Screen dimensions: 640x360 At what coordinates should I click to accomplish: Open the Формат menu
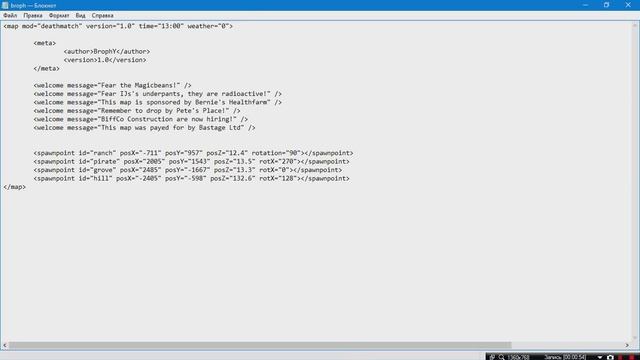coord(59,16)
